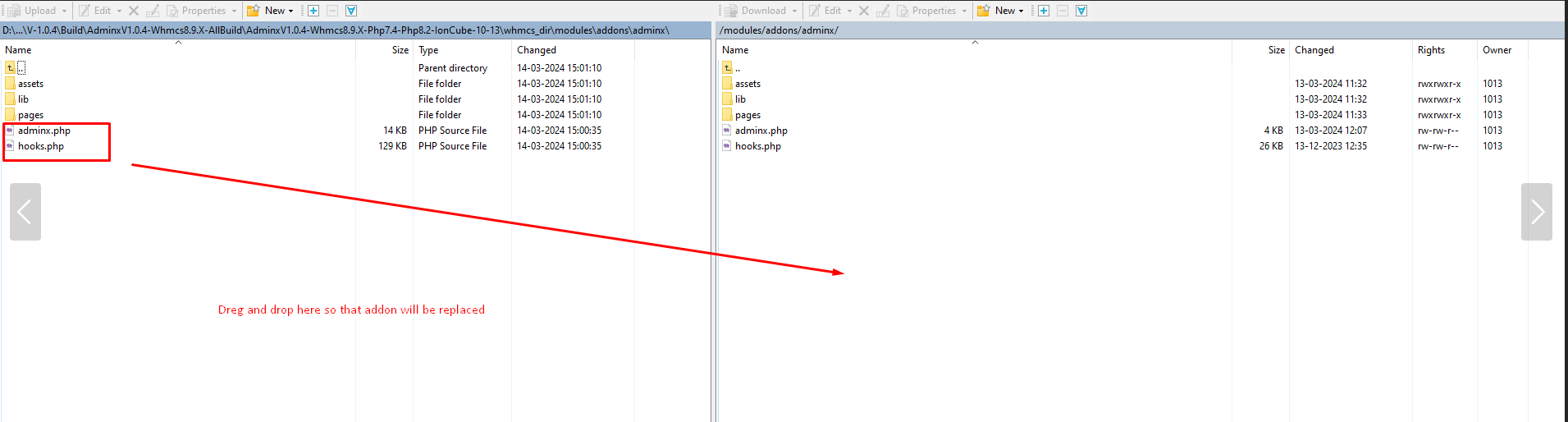Image resolution: width=1568 pixels, height=422 pixels.
Task: Click the Select Files plus icon in remote panel toolbar
Action: coord(1044,11)
